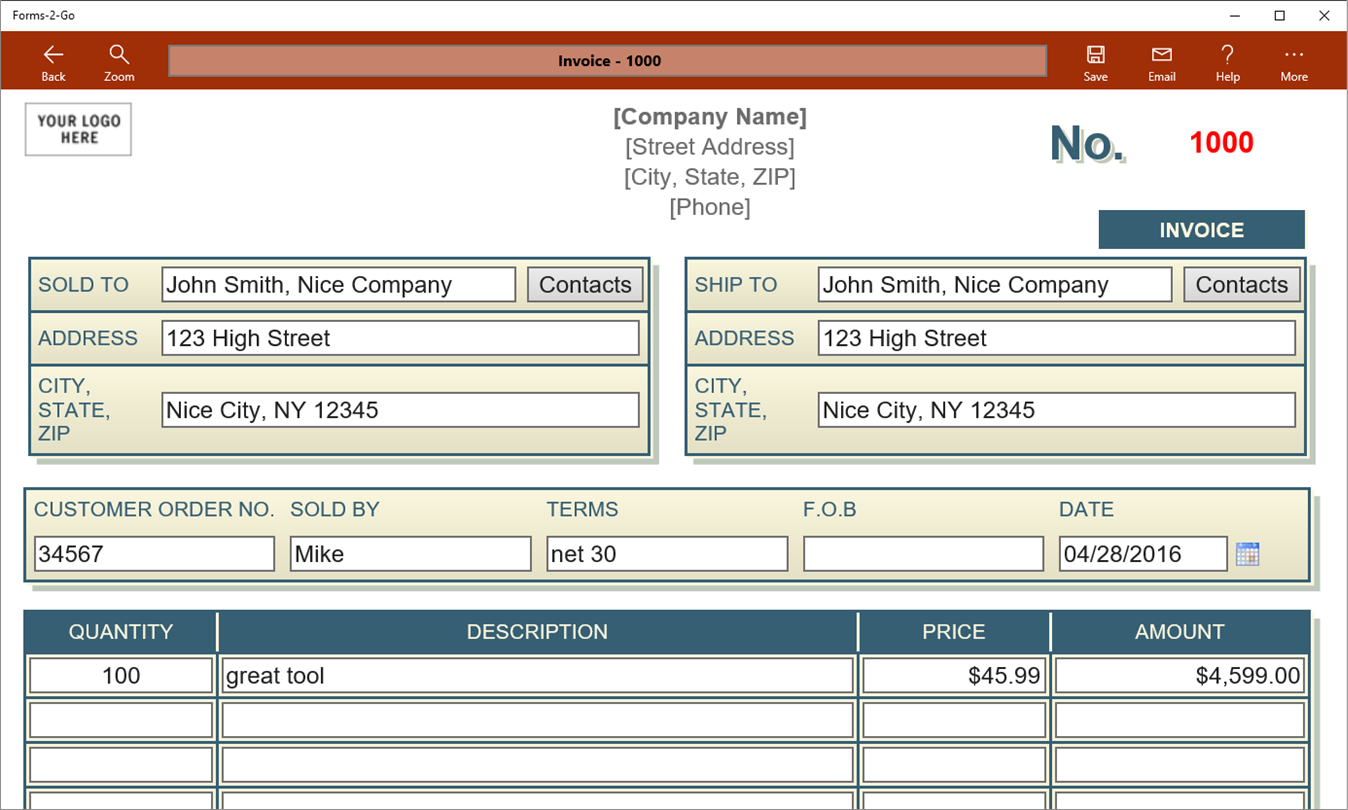Viewport: 1348px width, 810px height.
Task: Open the More options ellipsis menu
Action: [x=1294, y=62]
